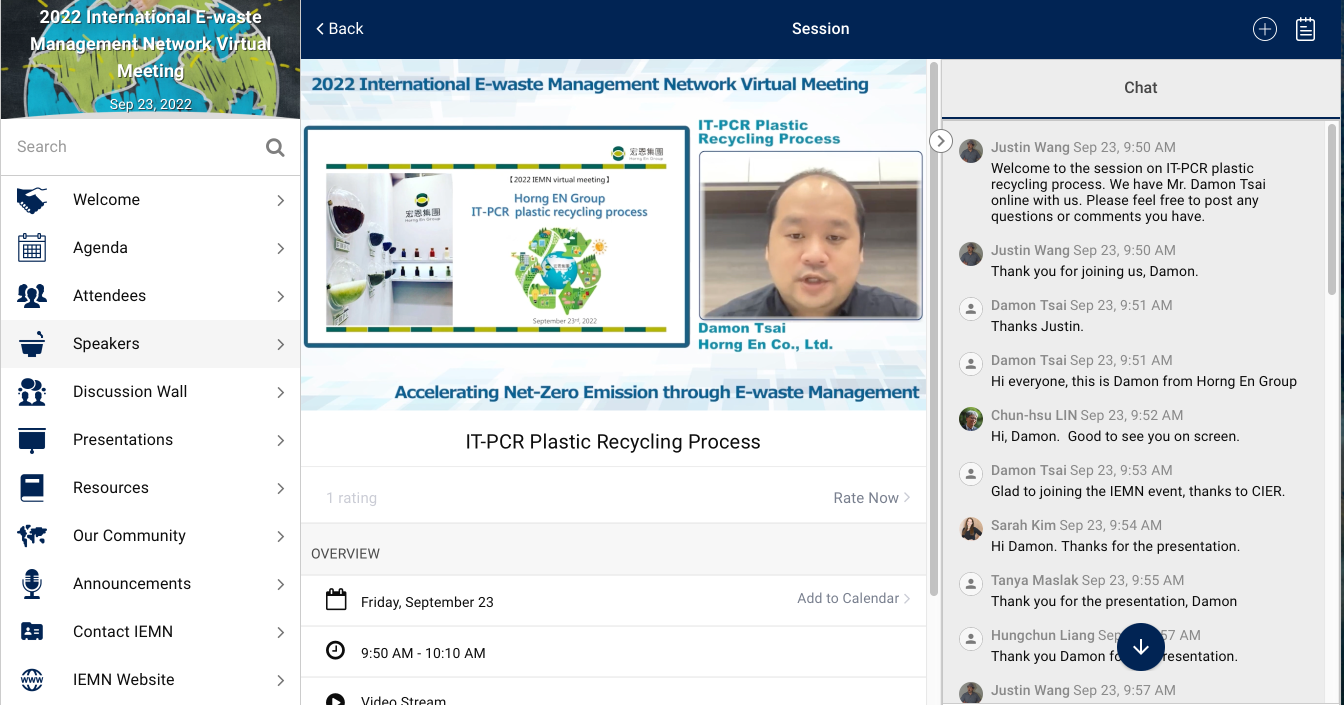Click the Attendees people icon
The height and width of the screenshot is (705, 1344).
tap(32, 296)
